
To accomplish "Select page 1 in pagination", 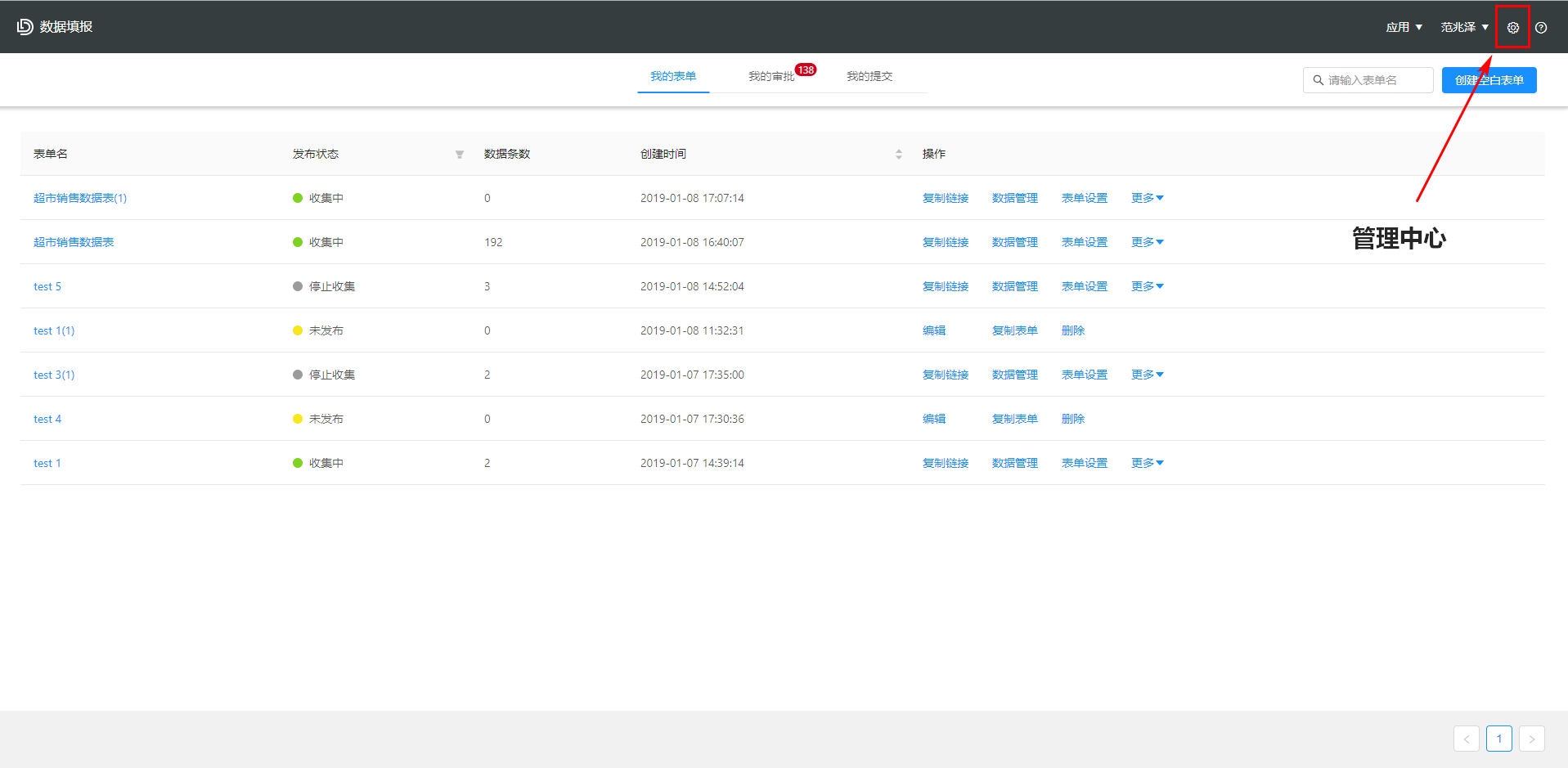I will click(x=1499, y=739).
